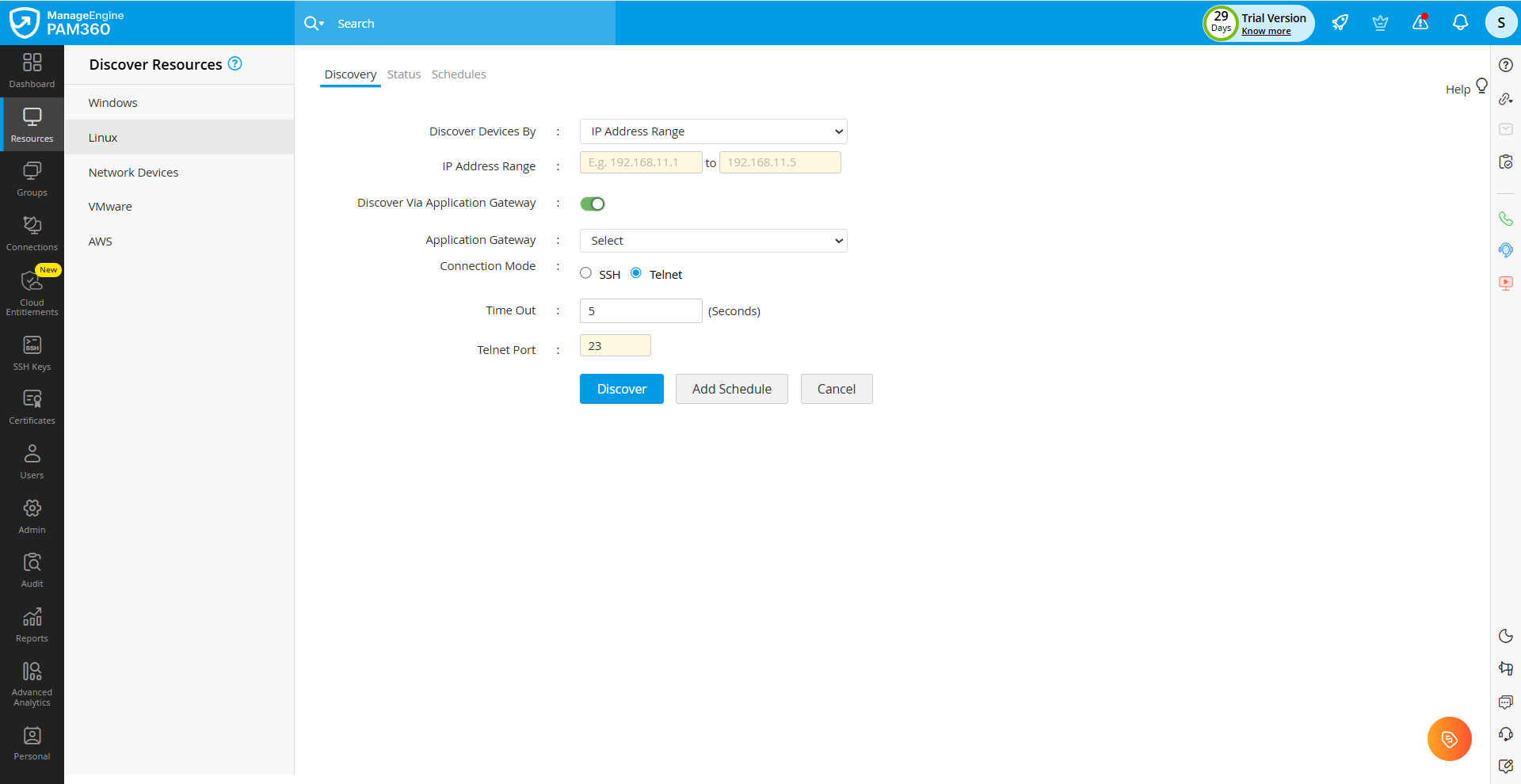Image resolution: width=1521 pixels, height=784 pixels.
Task: Select the SSH connection mode
Action: 586,273
